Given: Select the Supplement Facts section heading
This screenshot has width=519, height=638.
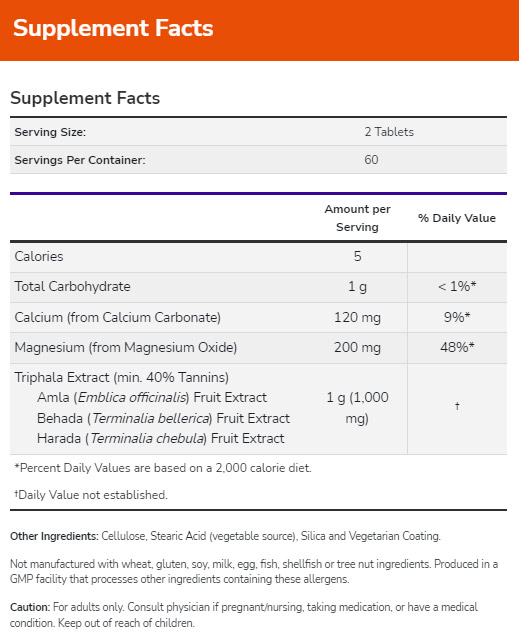Looking at the screenshot, I should 85,98.
